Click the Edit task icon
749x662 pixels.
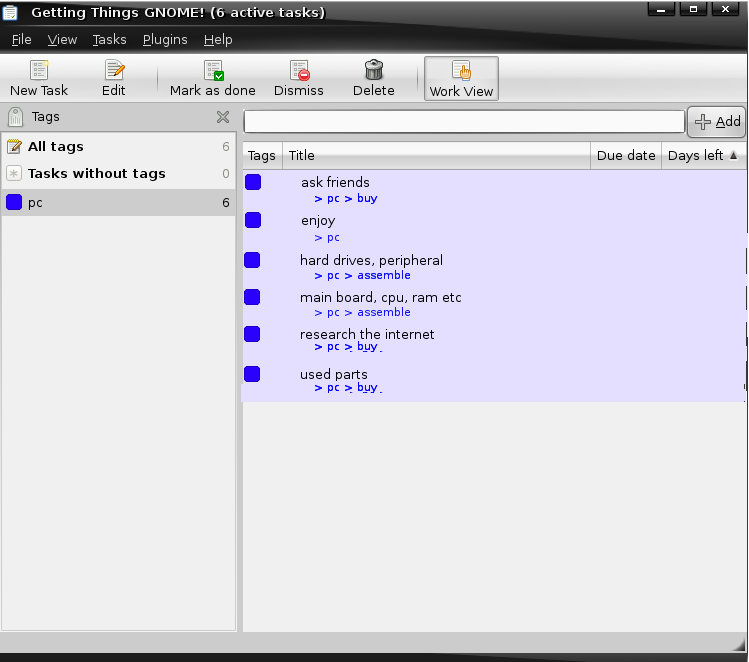114,71
